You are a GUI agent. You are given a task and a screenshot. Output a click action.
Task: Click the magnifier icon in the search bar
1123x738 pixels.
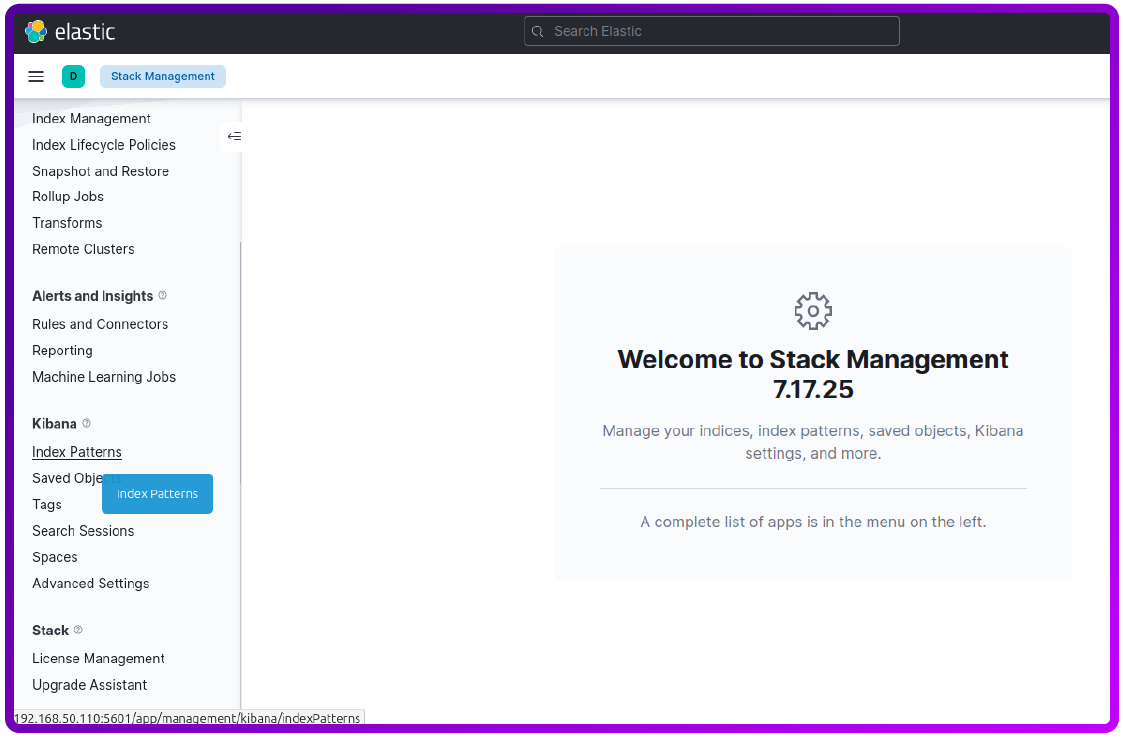coord(538,31)
